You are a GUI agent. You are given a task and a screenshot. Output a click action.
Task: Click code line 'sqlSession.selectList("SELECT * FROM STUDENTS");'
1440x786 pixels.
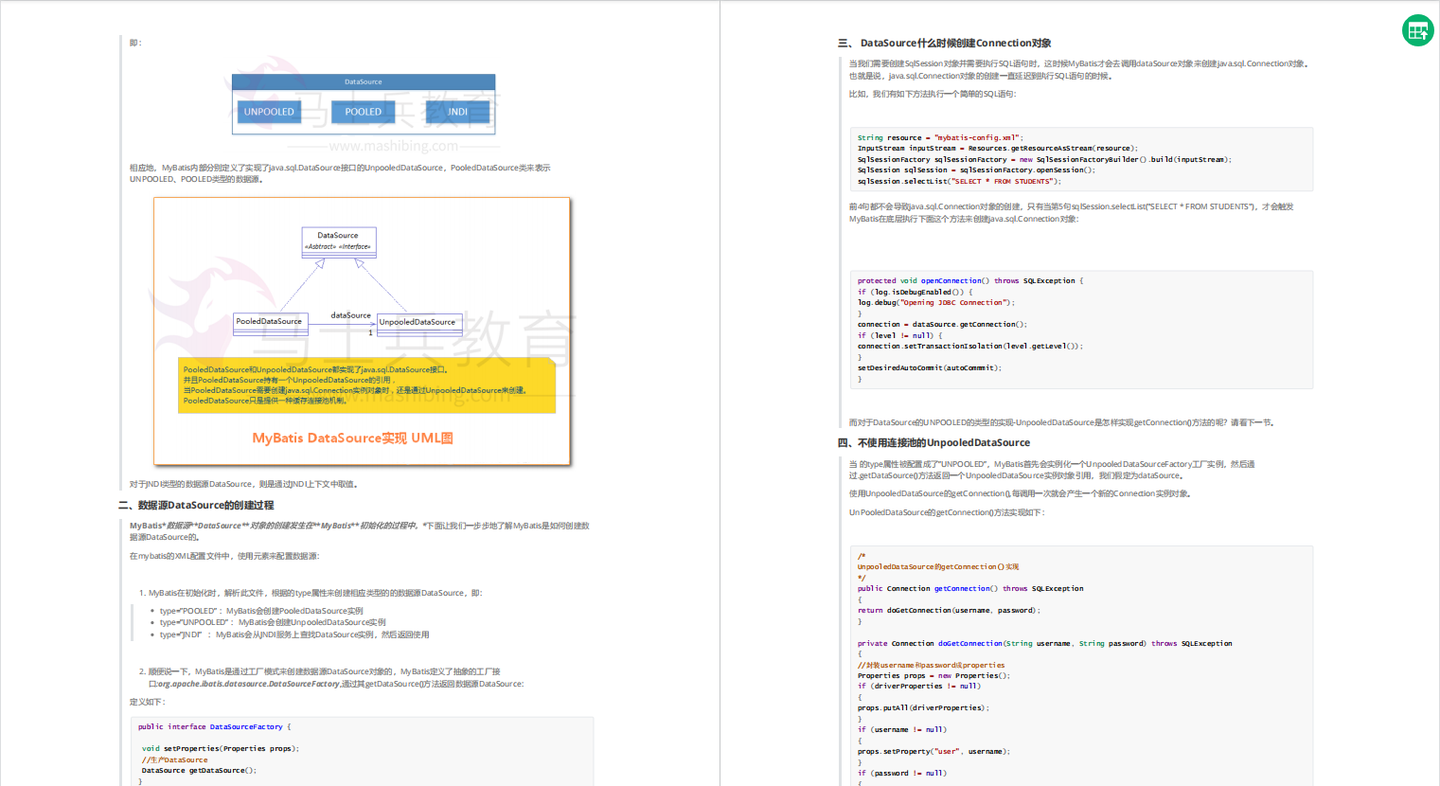pyautogui.click(x=958, y=181)
